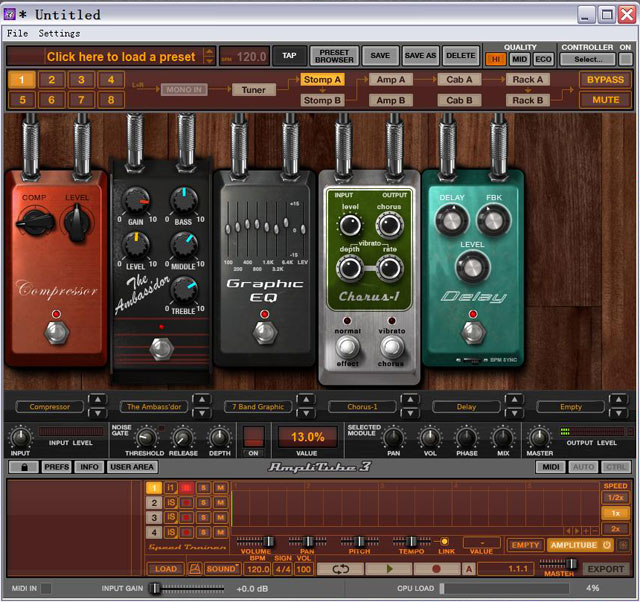The height and width of the screenshot is (602, 640).
Task: Toggle the noise gate ON switch
Action: pyautogui.click(x=253, y=436)
